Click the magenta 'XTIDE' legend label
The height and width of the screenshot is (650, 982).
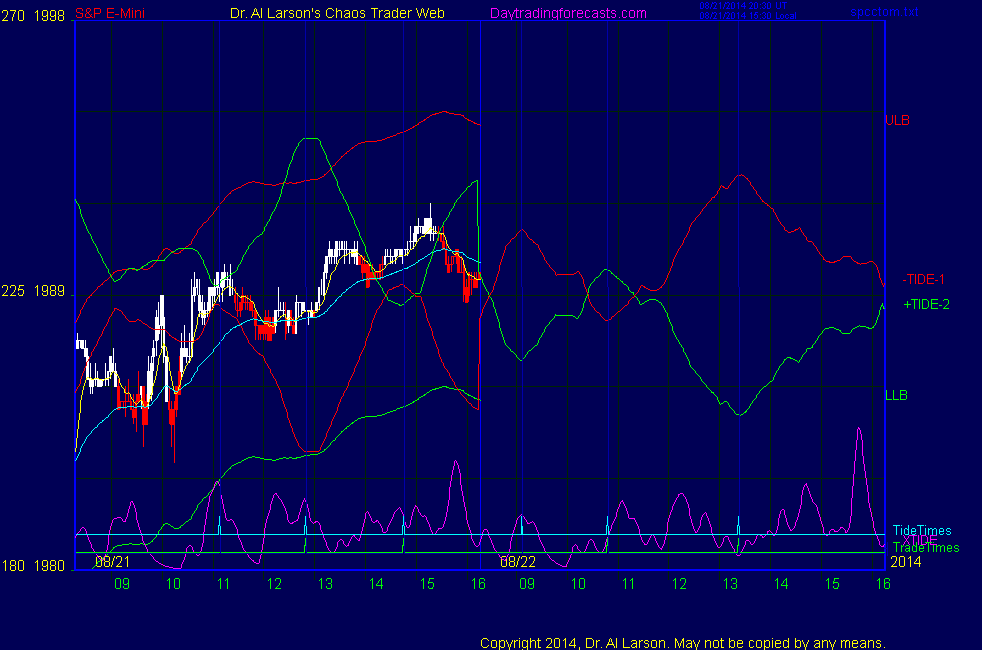click(x=920, y=540)
